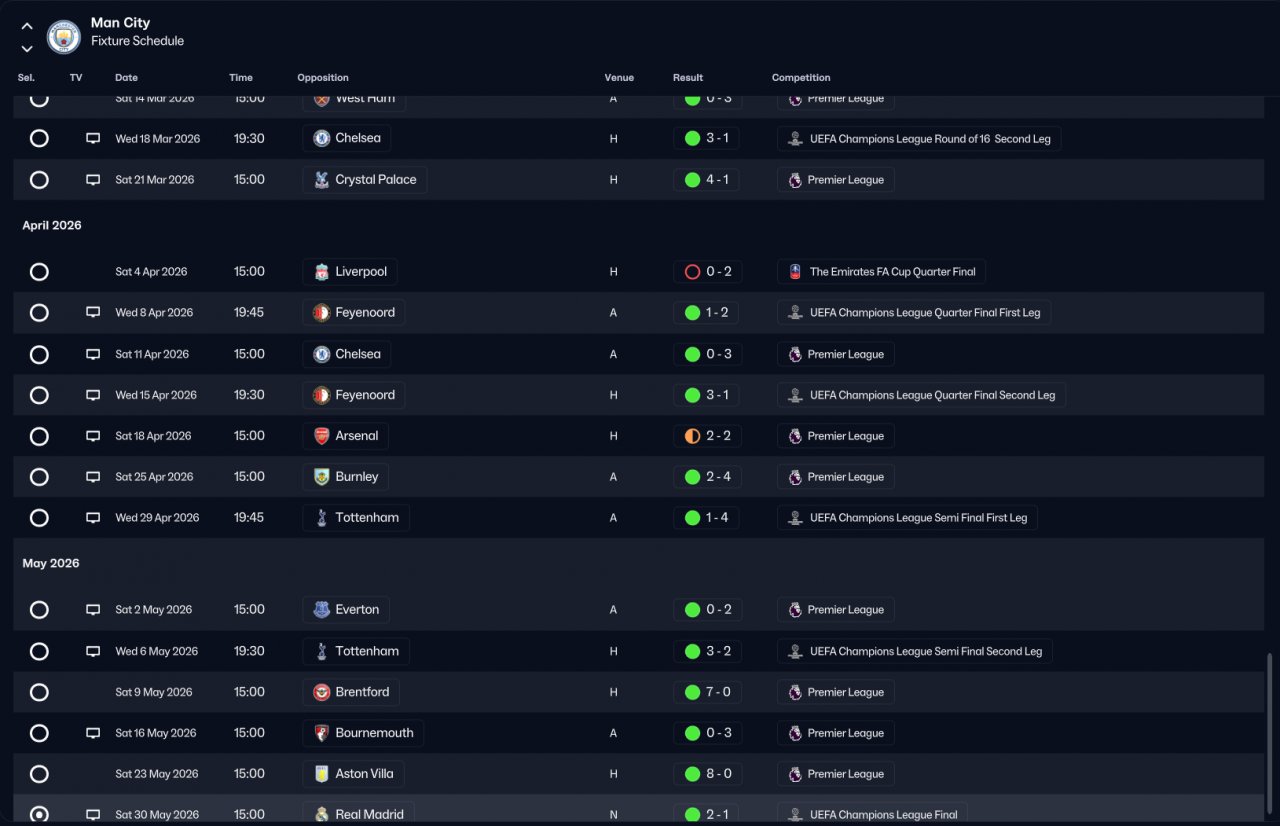
Task: Click Chelsea badge in 18 Mar fixture
Action: point(321,138)
